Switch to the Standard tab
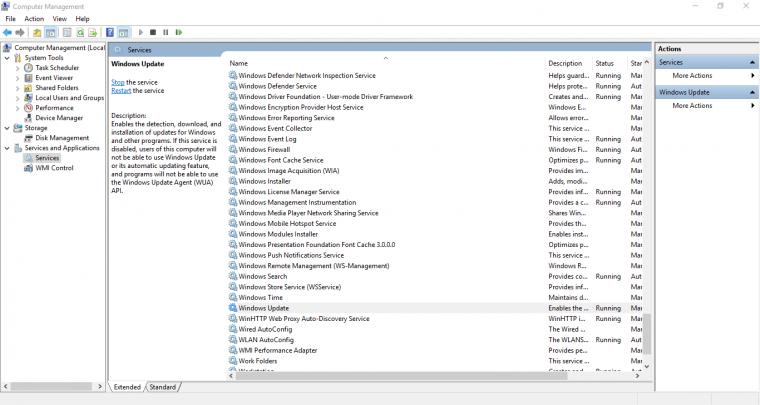This screenshot has height=405, width=760. coord(163,387)
